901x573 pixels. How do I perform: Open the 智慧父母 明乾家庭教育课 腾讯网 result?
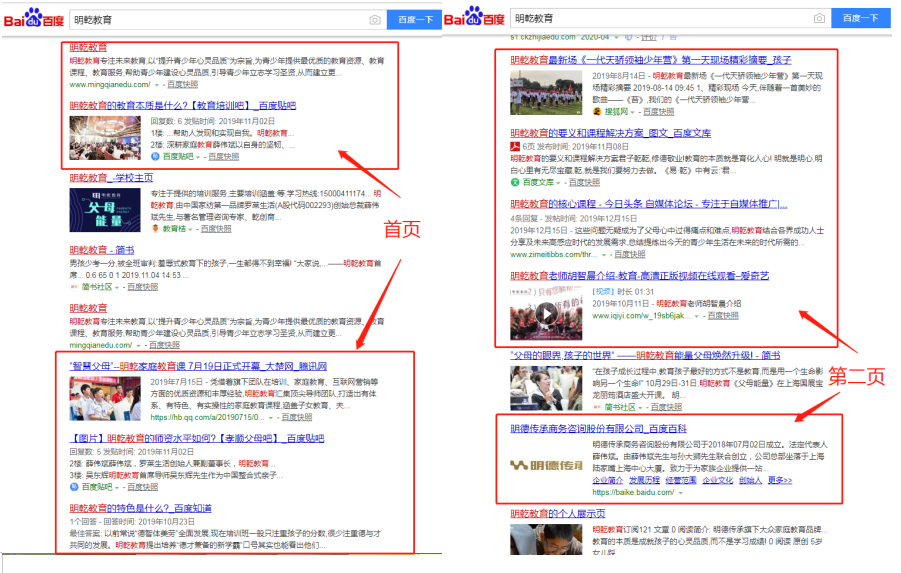(x=198, y=366)
